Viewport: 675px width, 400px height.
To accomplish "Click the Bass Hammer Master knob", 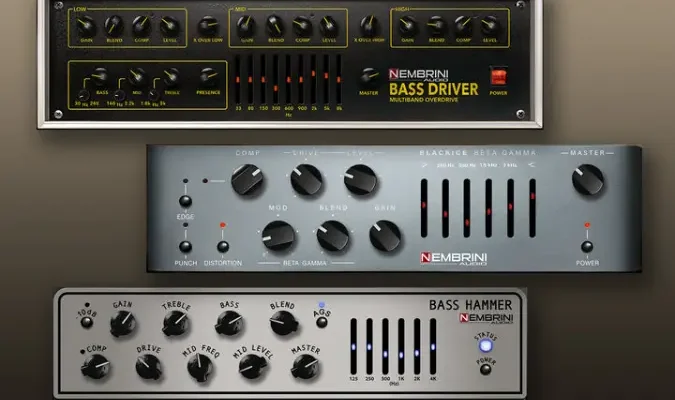I will coord(305,367).
